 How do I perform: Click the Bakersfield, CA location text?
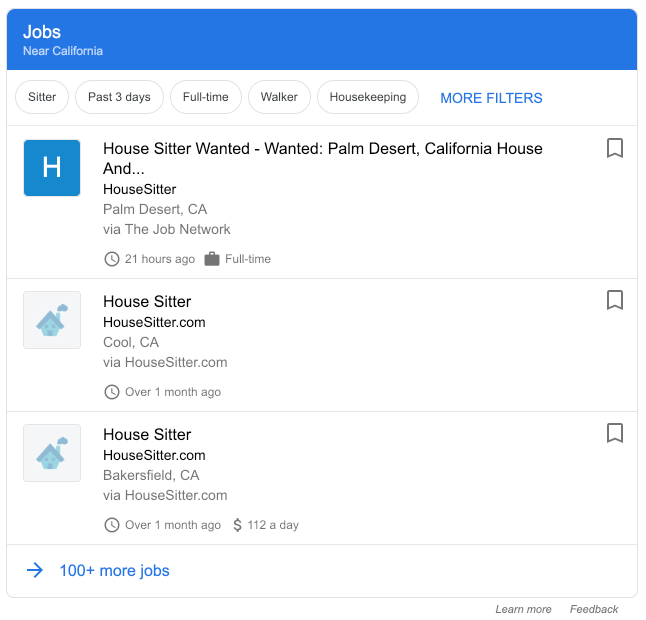click(151, 475)
